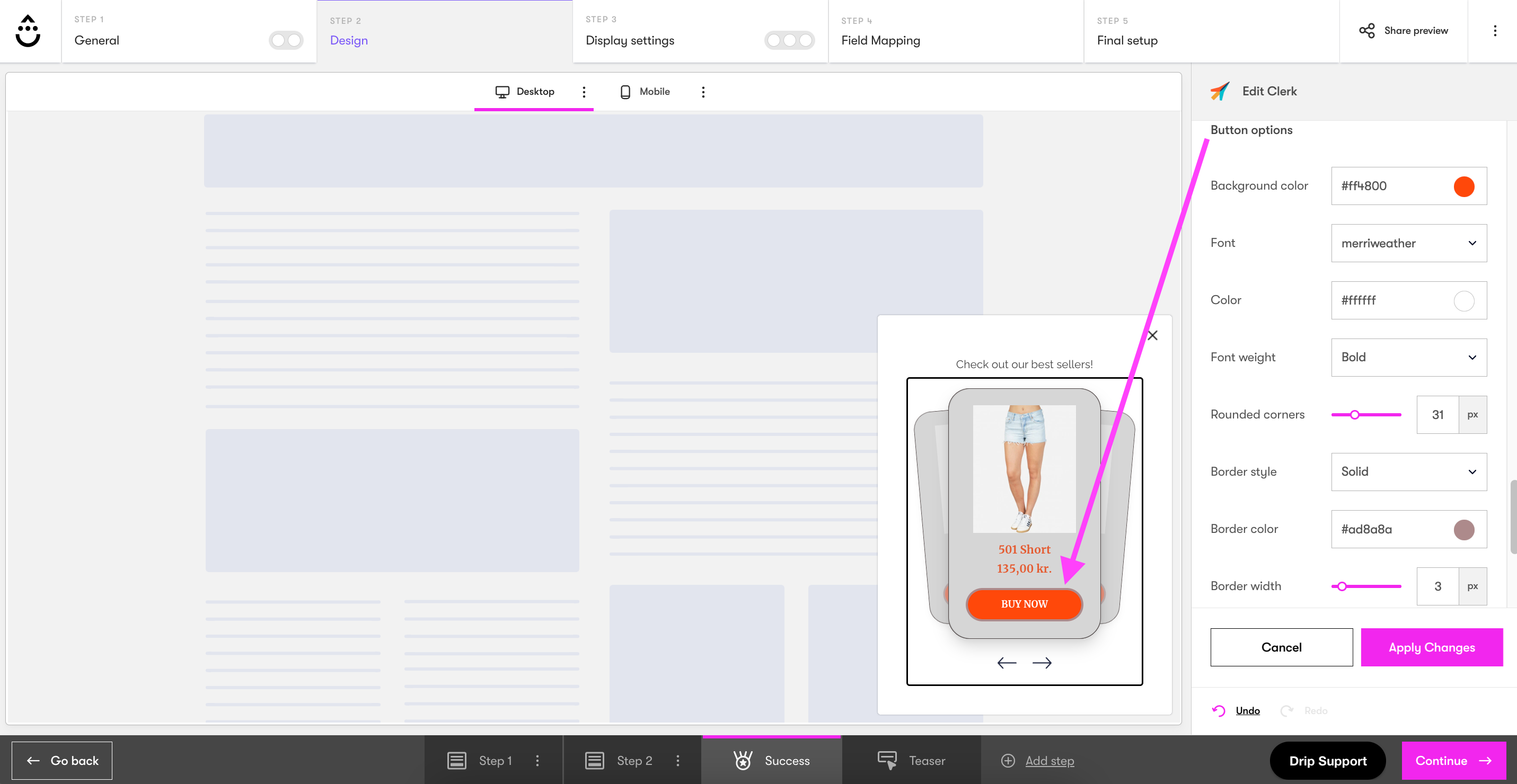Close the popup with the X icon
The width and height of the screenshot is (1517, 784).
click(x=1152, y=335)
